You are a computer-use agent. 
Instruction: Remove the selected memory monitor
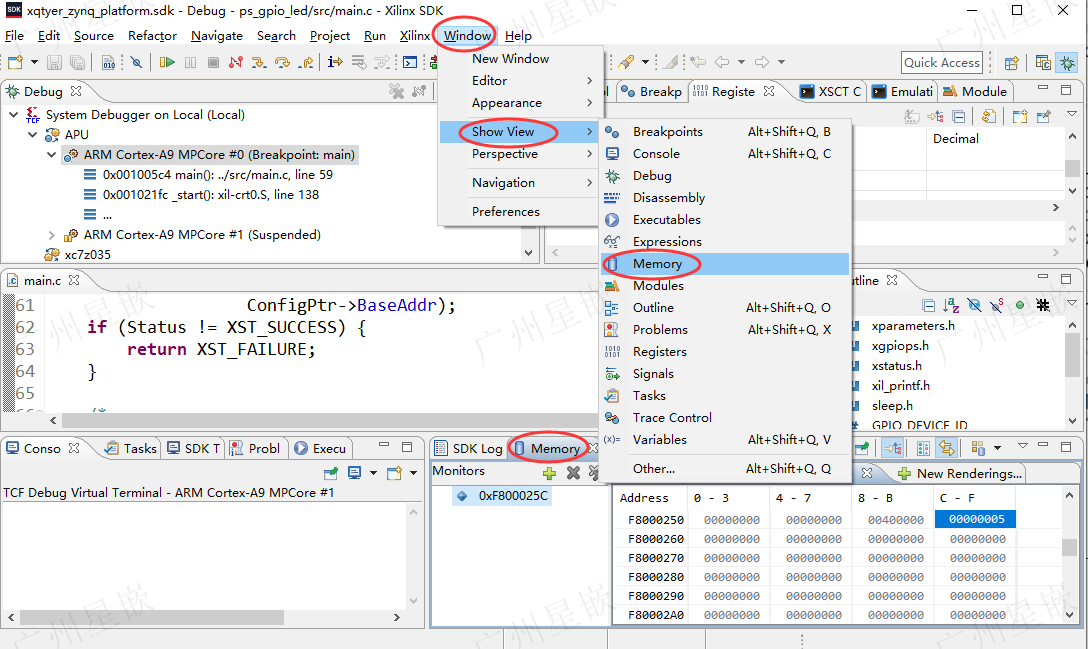click(x=573, y=472)
